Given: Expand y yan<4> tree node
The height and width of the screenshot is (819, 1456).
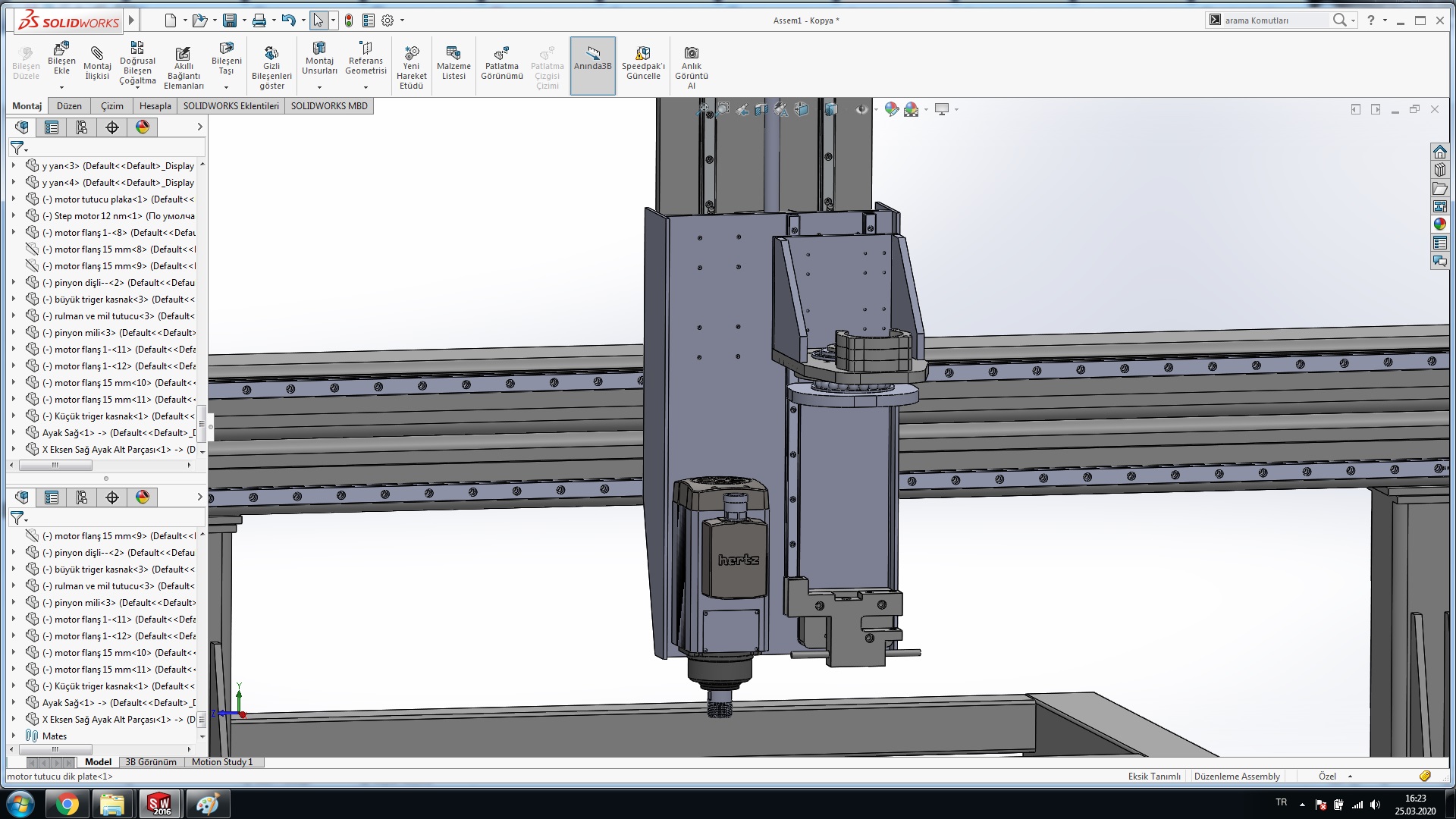Looking at the screenshot, I should point(13,182).
